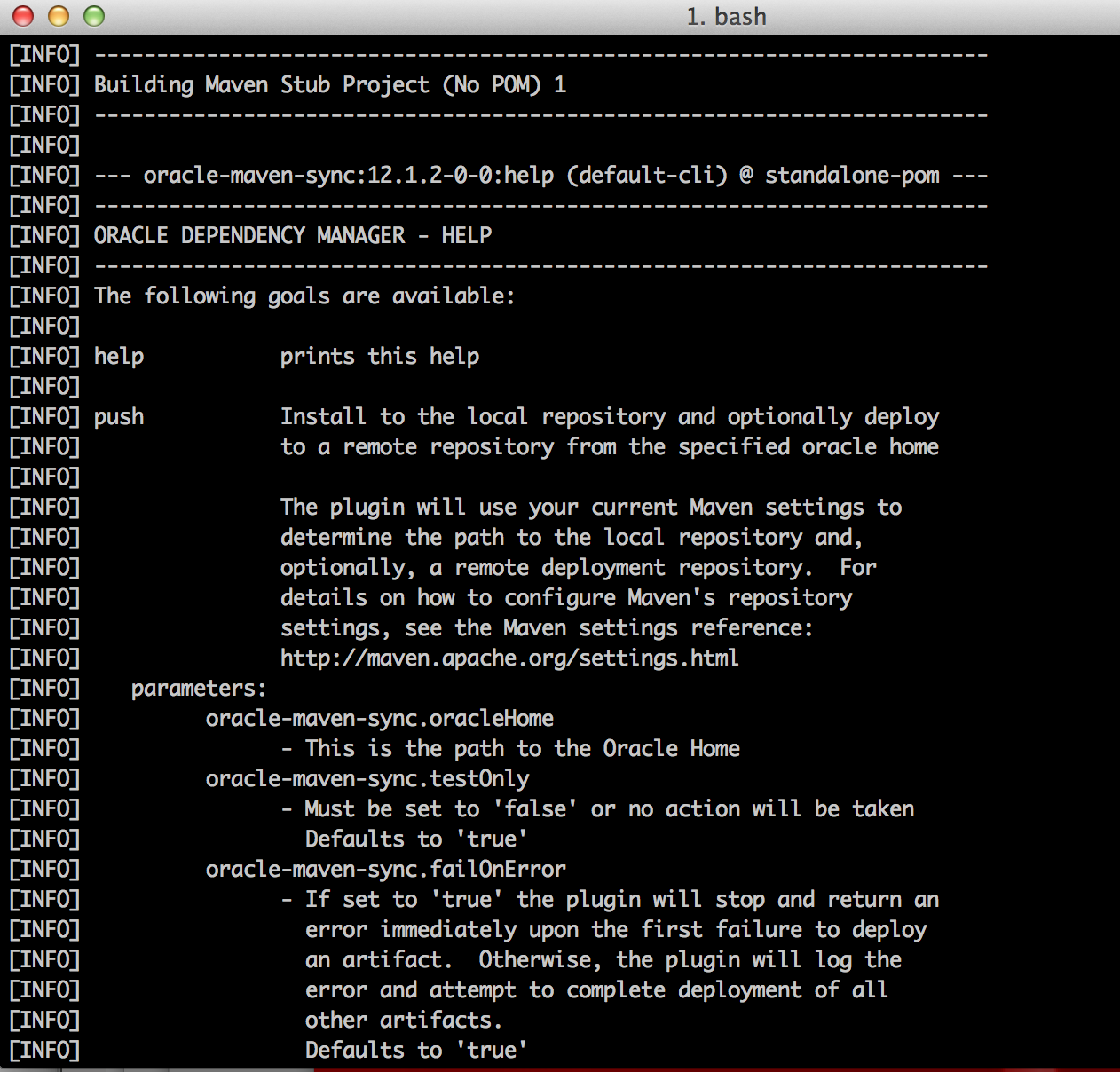Minimize the terminal with the yellow button

point(59,16)
